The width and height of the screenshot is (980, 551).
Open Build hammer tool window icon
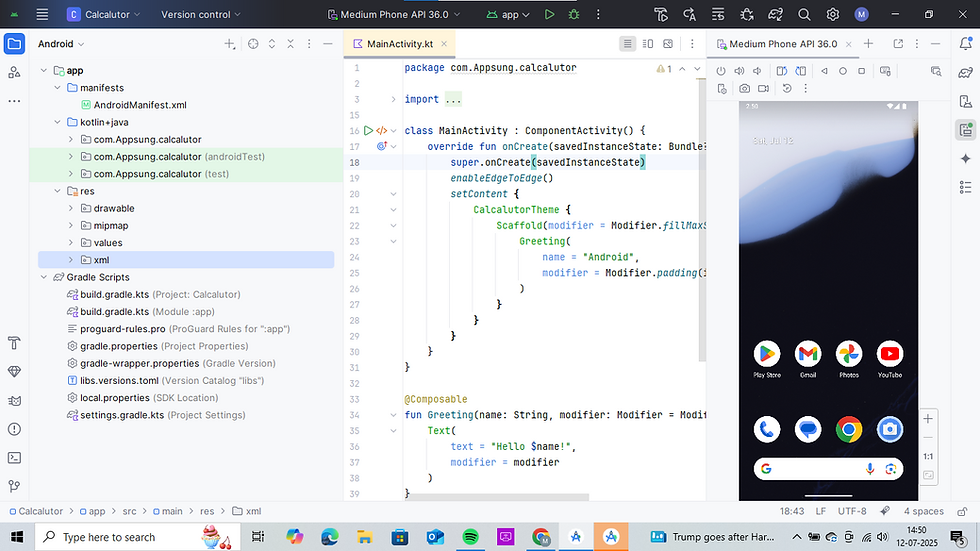14,343
